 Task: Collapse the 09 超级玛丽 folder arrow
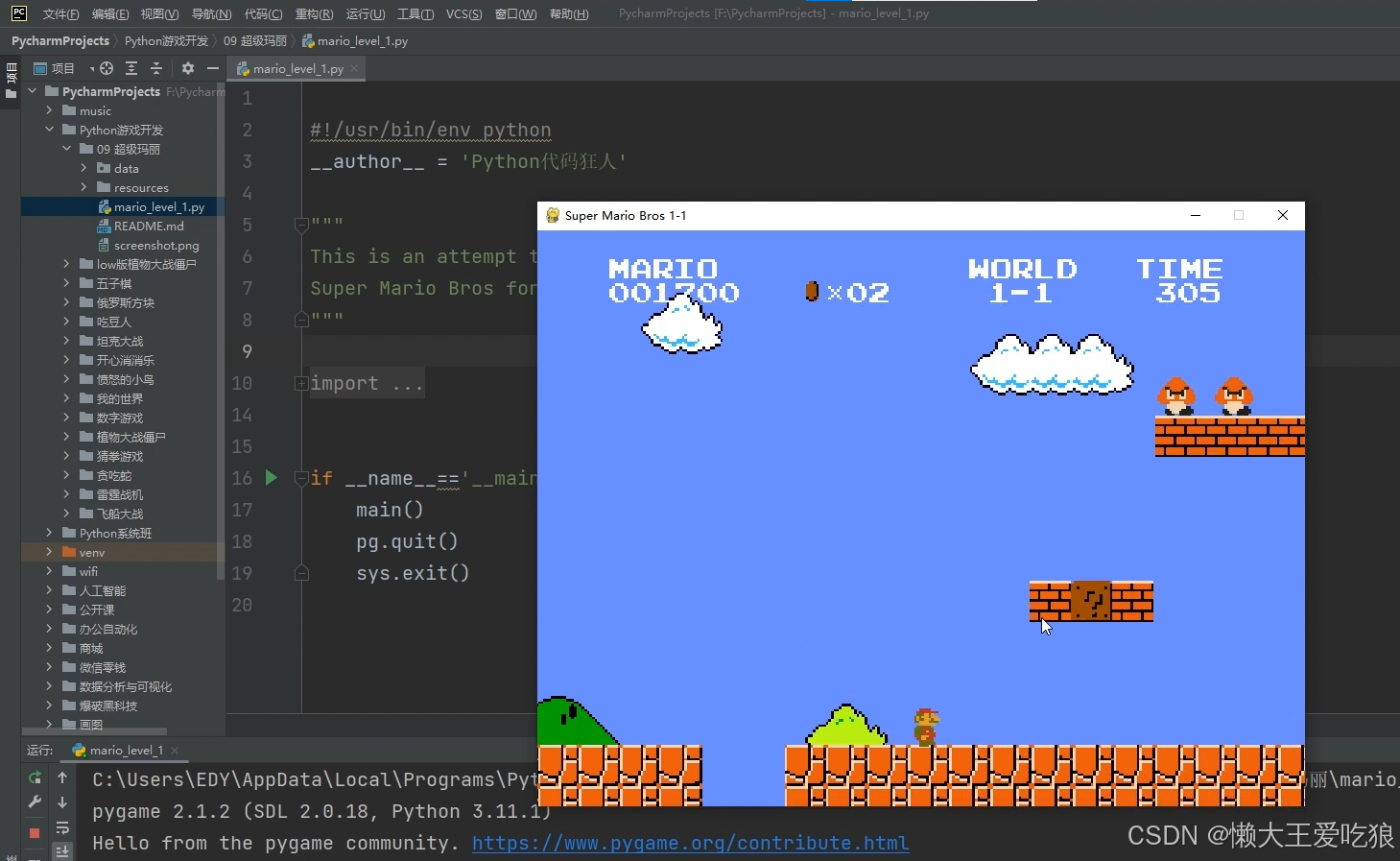pyautogui.click(x=66, y=149)
